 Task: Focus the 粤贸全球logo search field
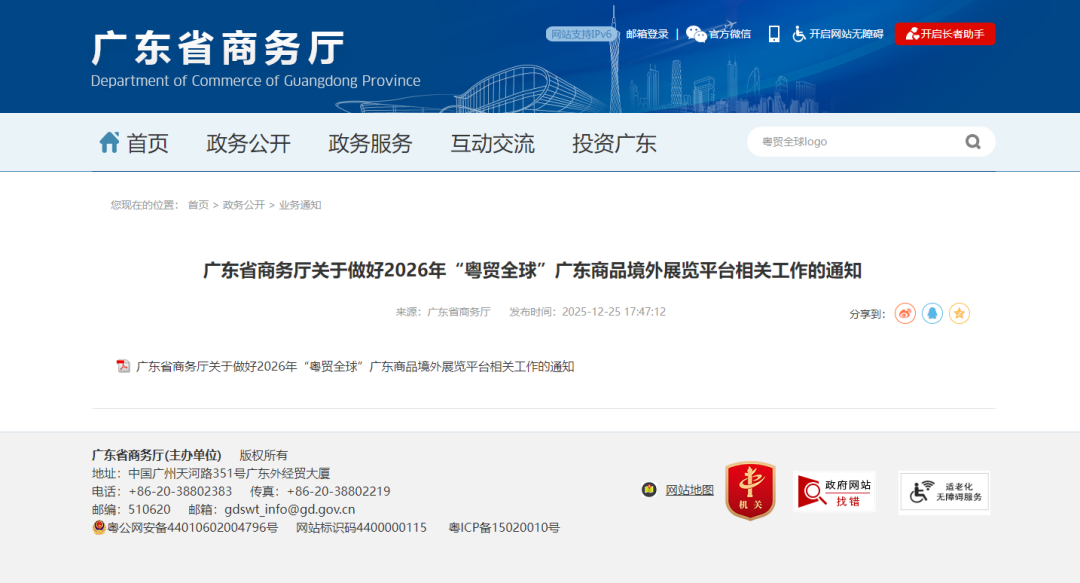coord(850,142)
